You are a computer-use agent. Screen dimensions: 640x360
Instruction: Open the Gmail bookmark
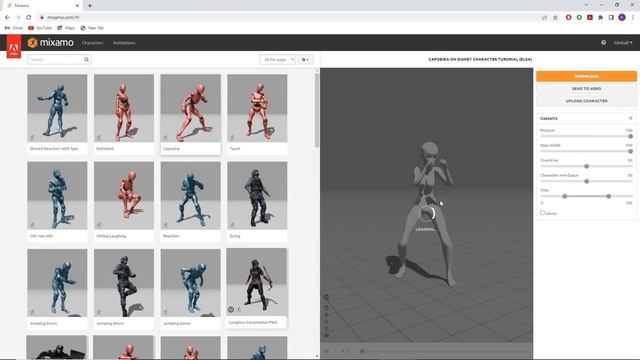14,28
